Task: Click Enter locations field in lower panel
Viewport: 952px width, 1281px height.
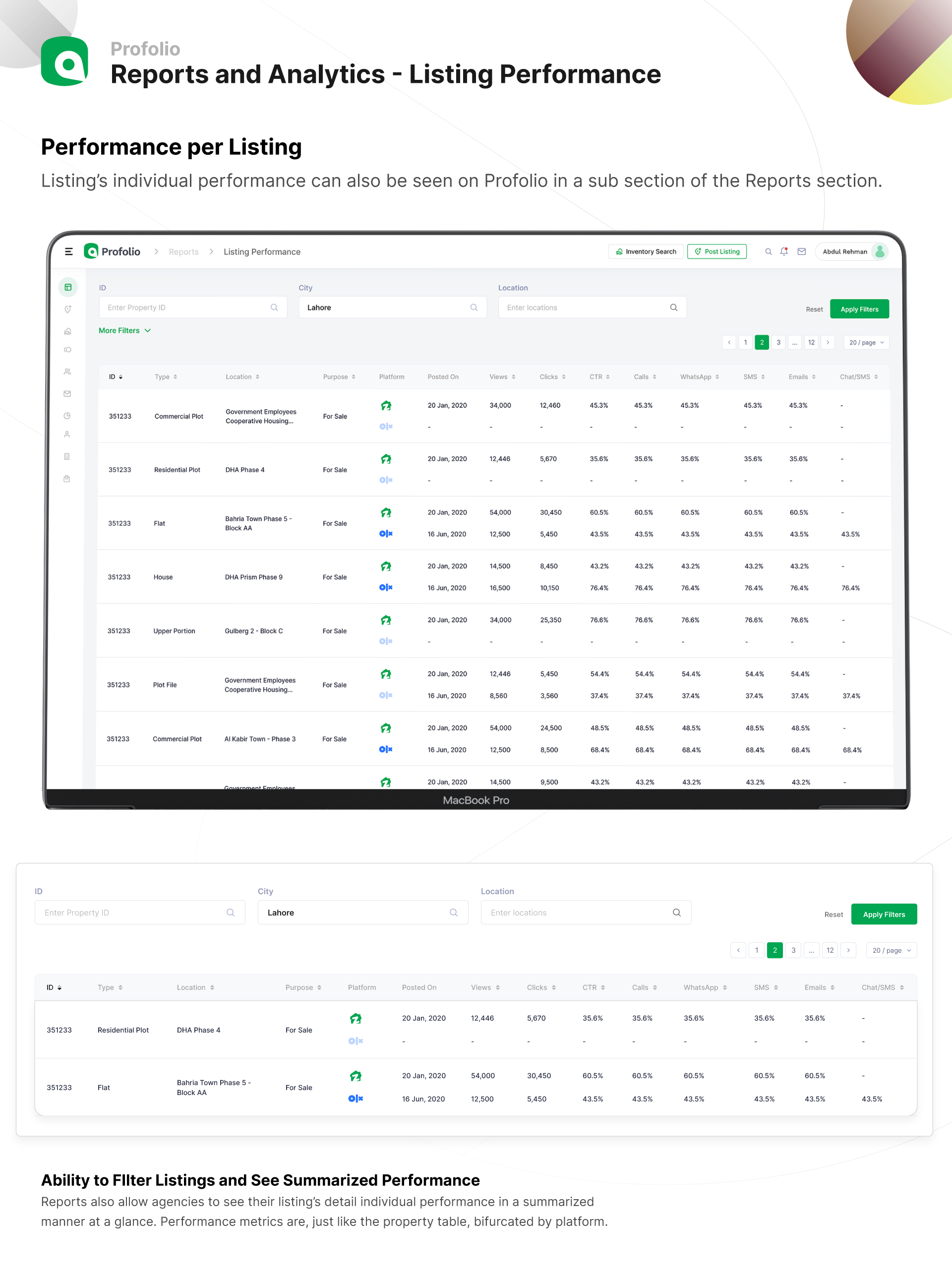Action: (x=586, y=912)
